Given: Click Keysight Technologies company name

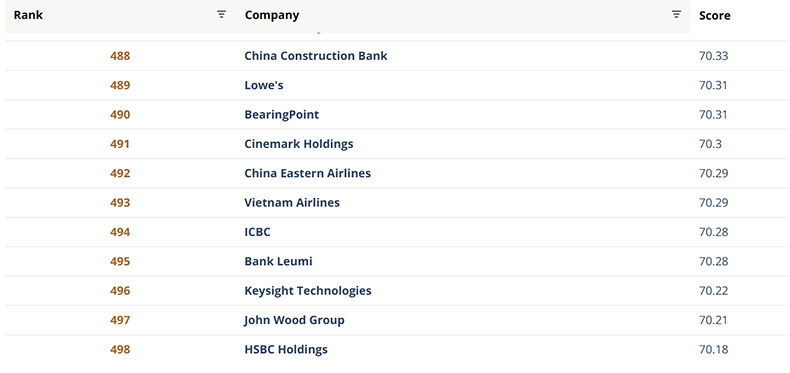Looking at the screenshot, I should (308, 291).
